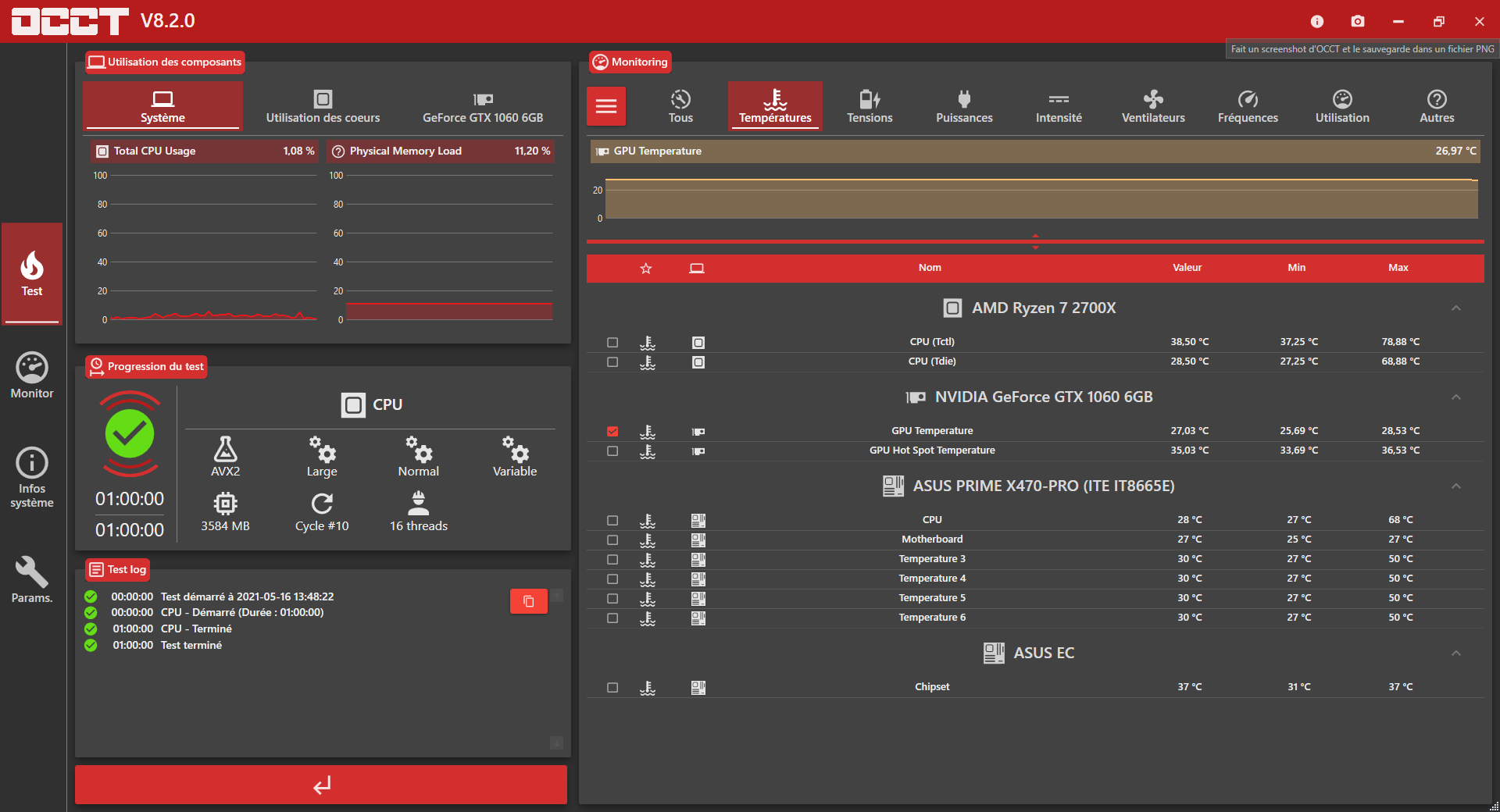
Task: Click the info icon in title bar
Action: coord(1317,21)
